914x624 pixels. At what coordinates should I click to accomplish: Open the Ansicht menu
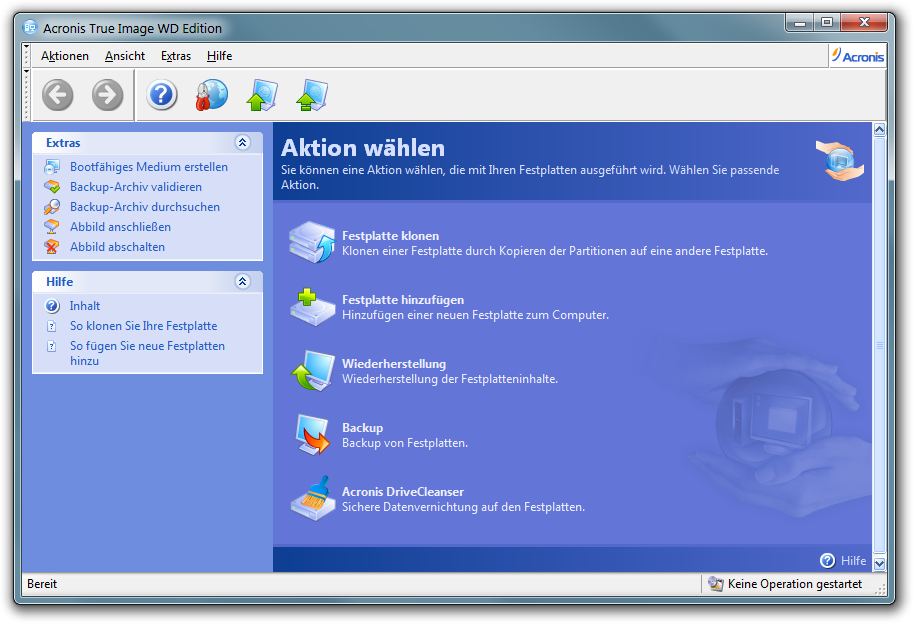(125, 56)
